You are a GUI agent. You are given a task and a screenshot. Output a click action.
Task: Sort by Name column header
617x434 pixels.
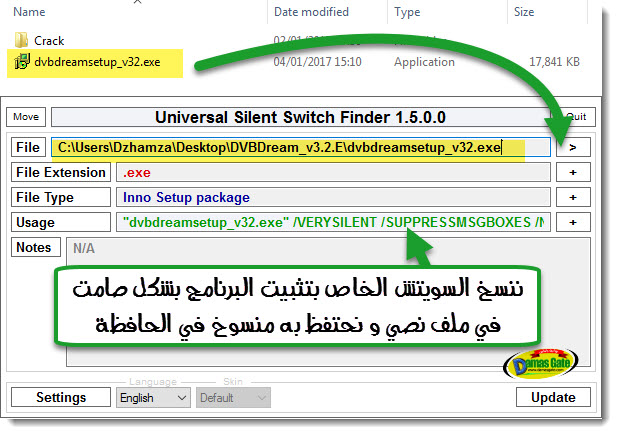pyautogui.click(x=29, y=12)
